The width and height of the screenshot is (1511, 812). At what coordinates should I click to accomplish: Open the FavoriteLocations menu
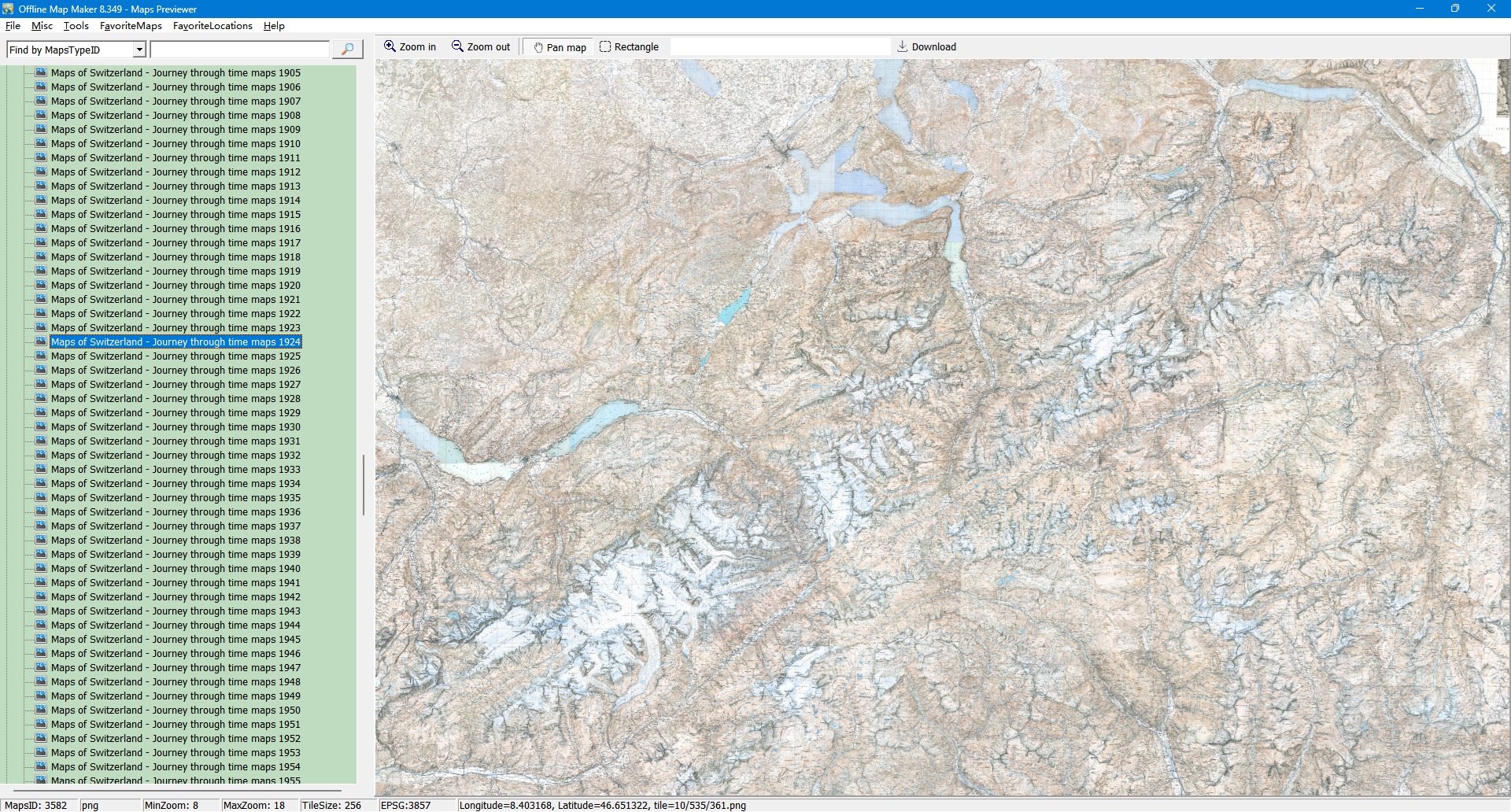pos(212,26)
